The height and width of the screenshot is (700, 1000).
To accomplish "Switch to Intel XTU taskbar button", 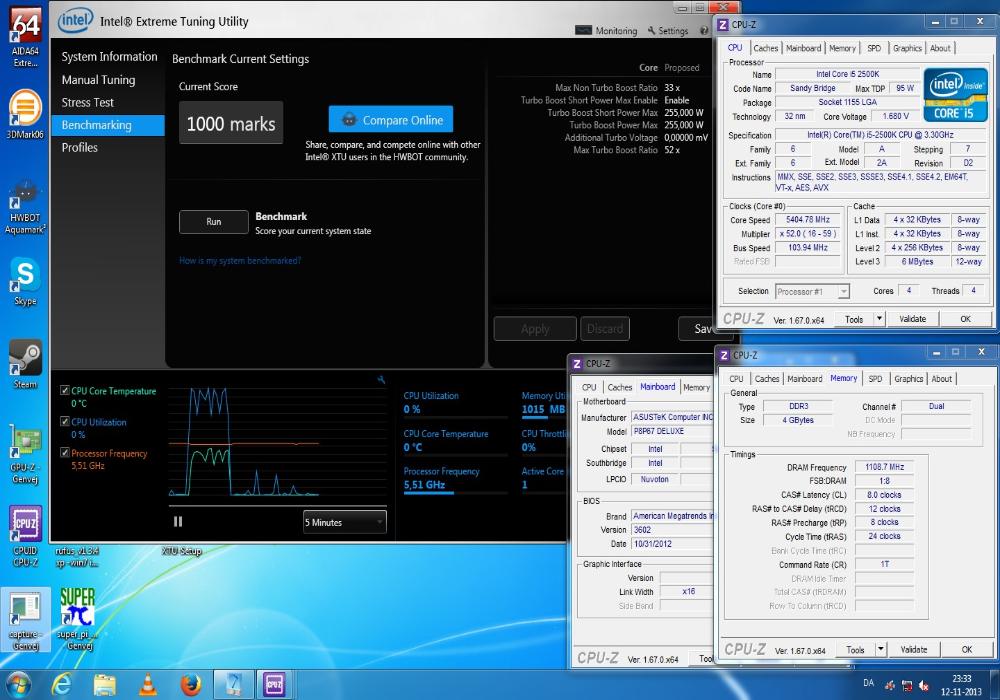I will pos(232,685).
